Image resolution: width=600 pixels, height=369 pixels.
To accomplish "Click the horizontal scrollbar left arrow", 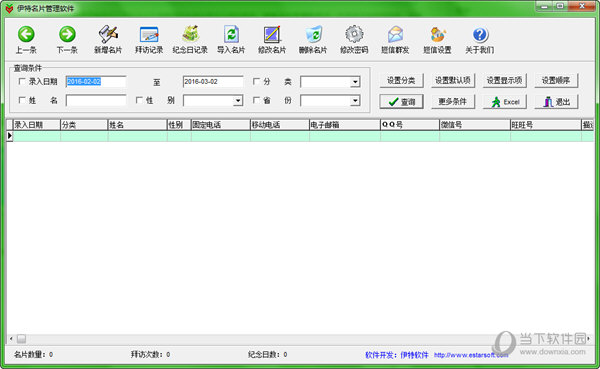I will 11,339.
